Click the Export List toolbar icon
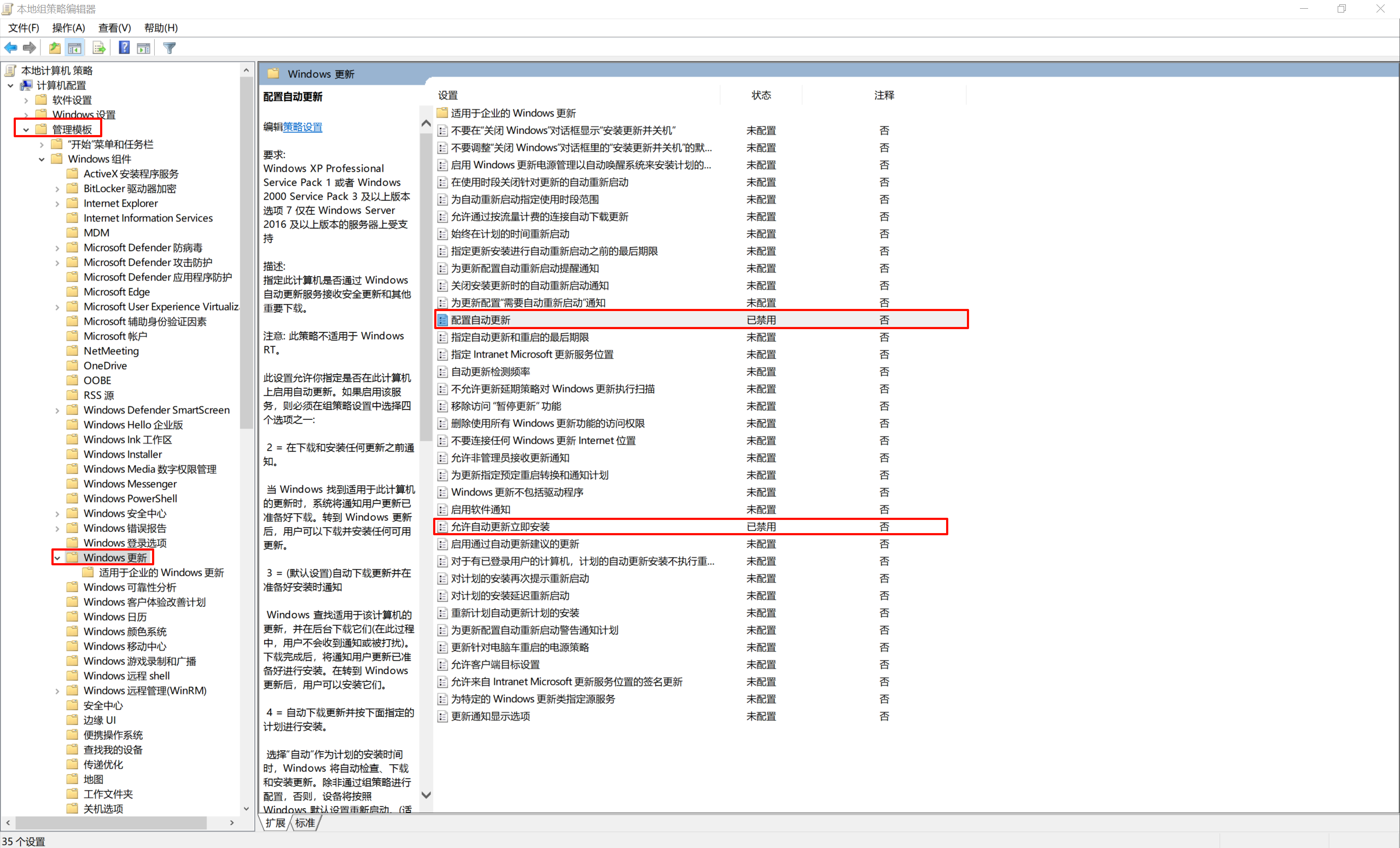 click(99, 48)
